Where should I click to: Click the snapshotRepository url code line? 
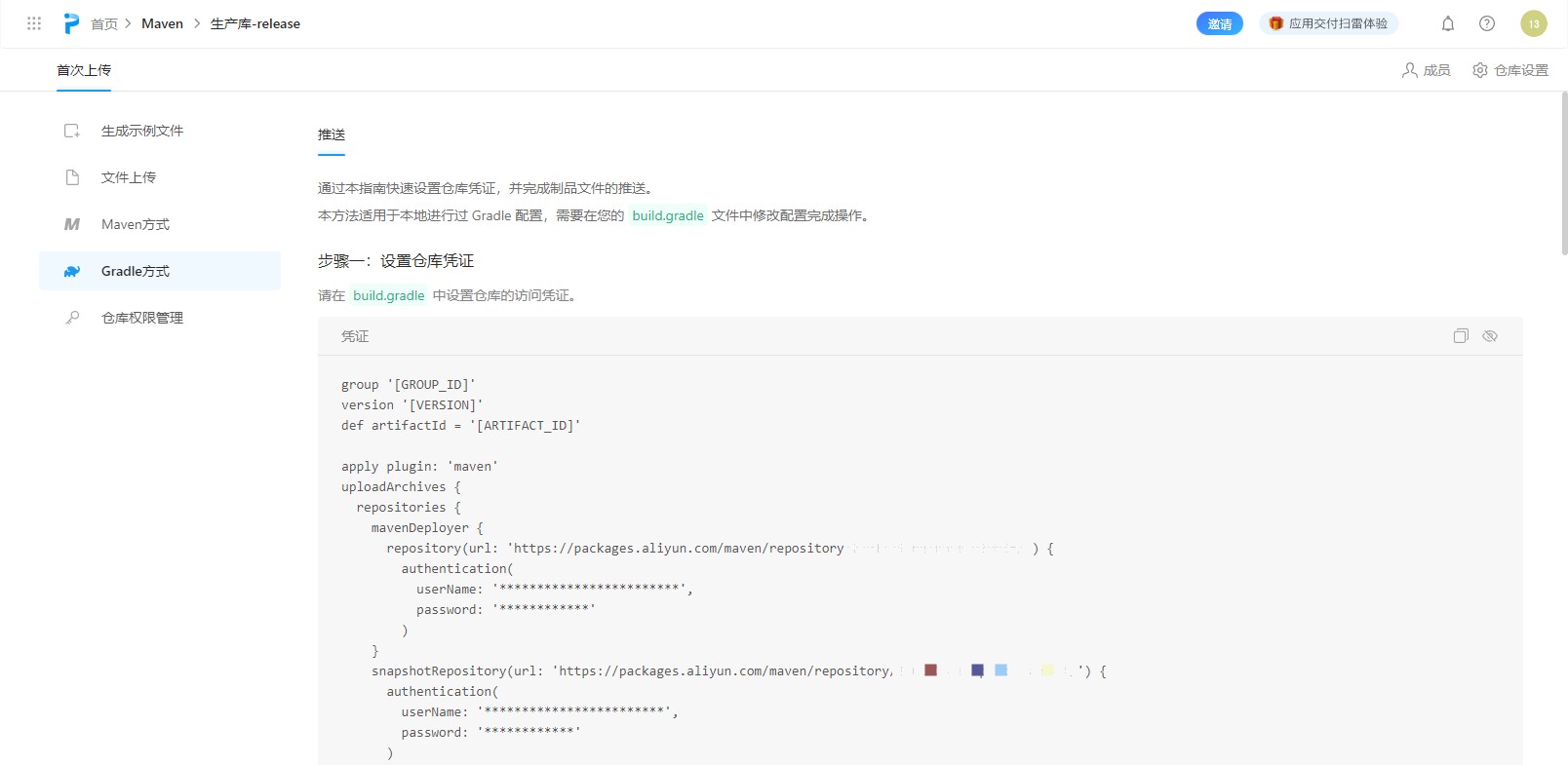pos(739,671)
